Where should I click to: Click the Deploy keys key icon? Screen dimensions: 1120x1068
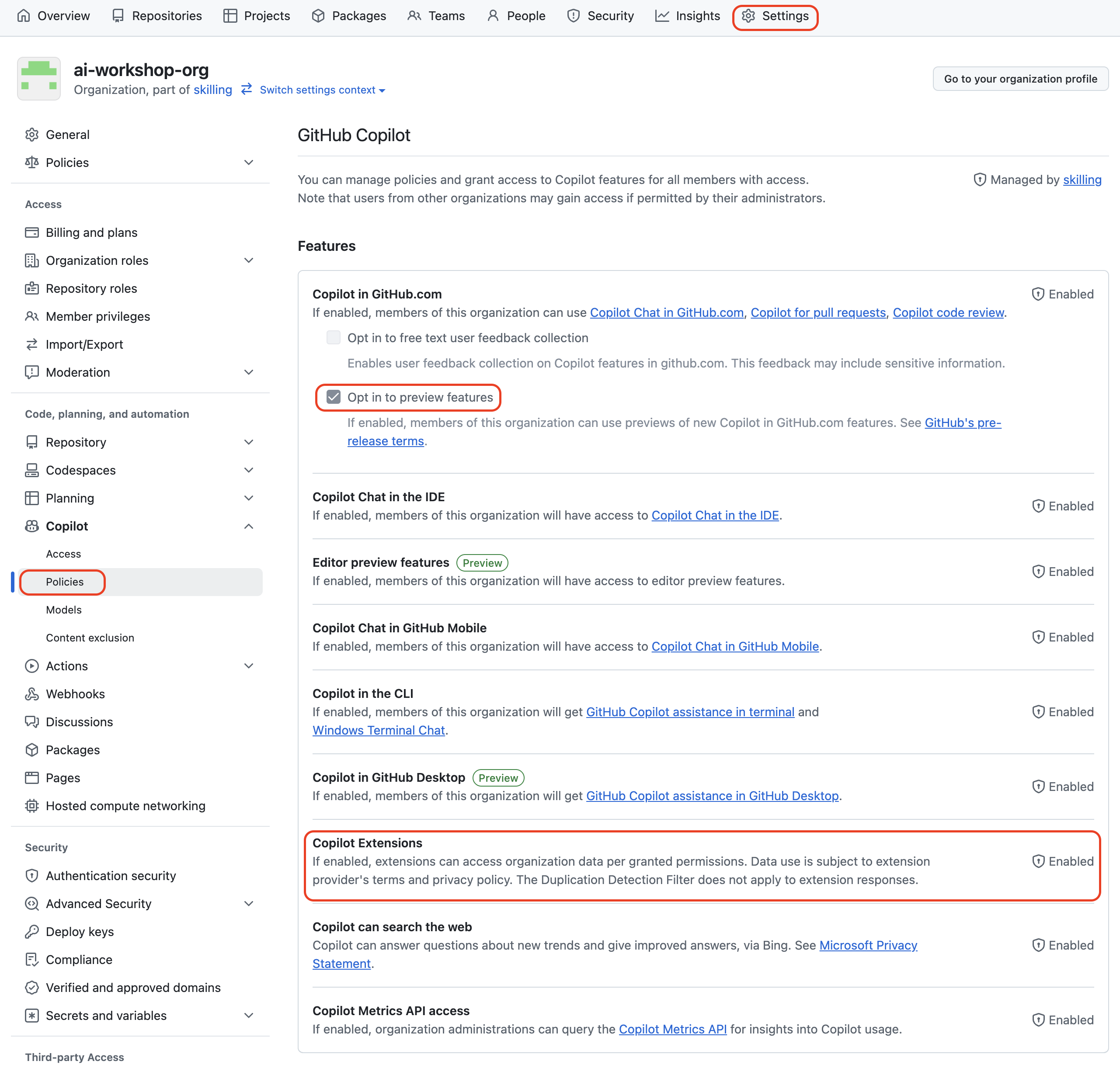tap(32, 932)
